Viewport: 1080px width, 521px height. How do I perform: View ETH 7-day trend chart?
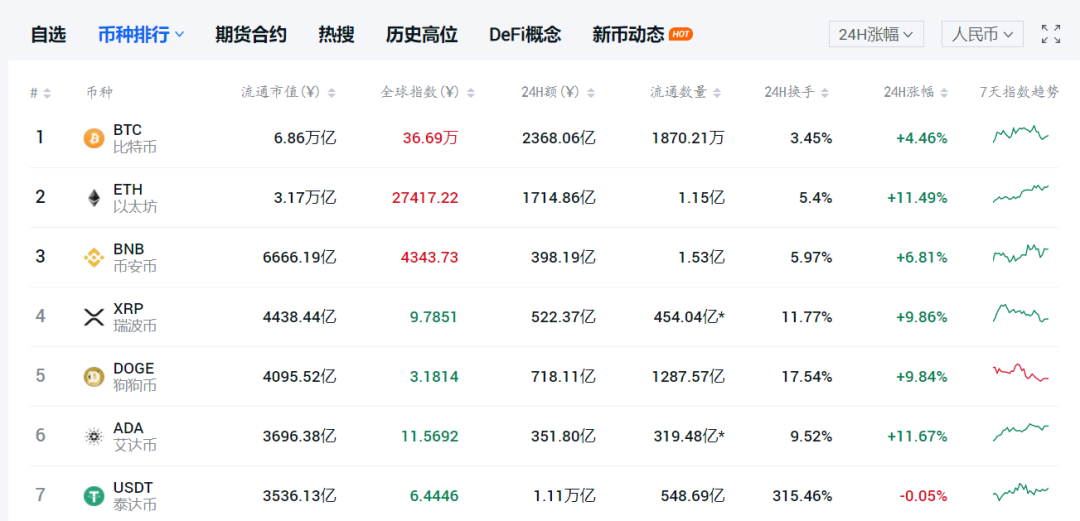pos(1021,194)
